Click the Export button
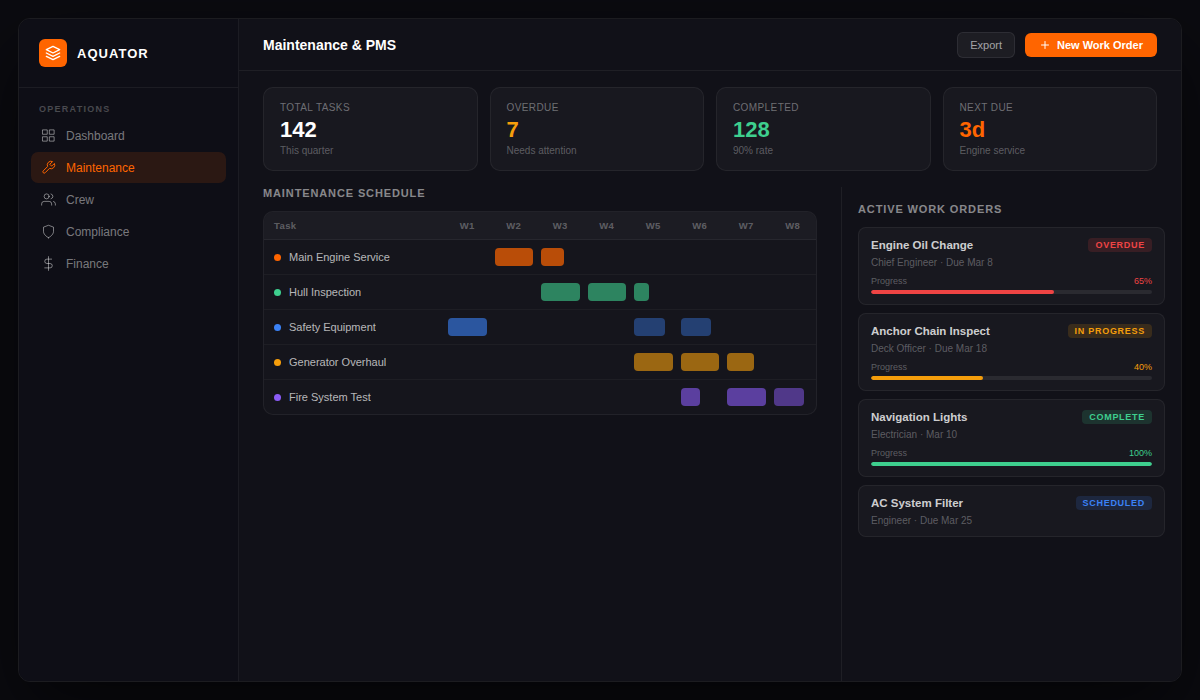Screen dimensions: 1200x700 click(985, 44)
